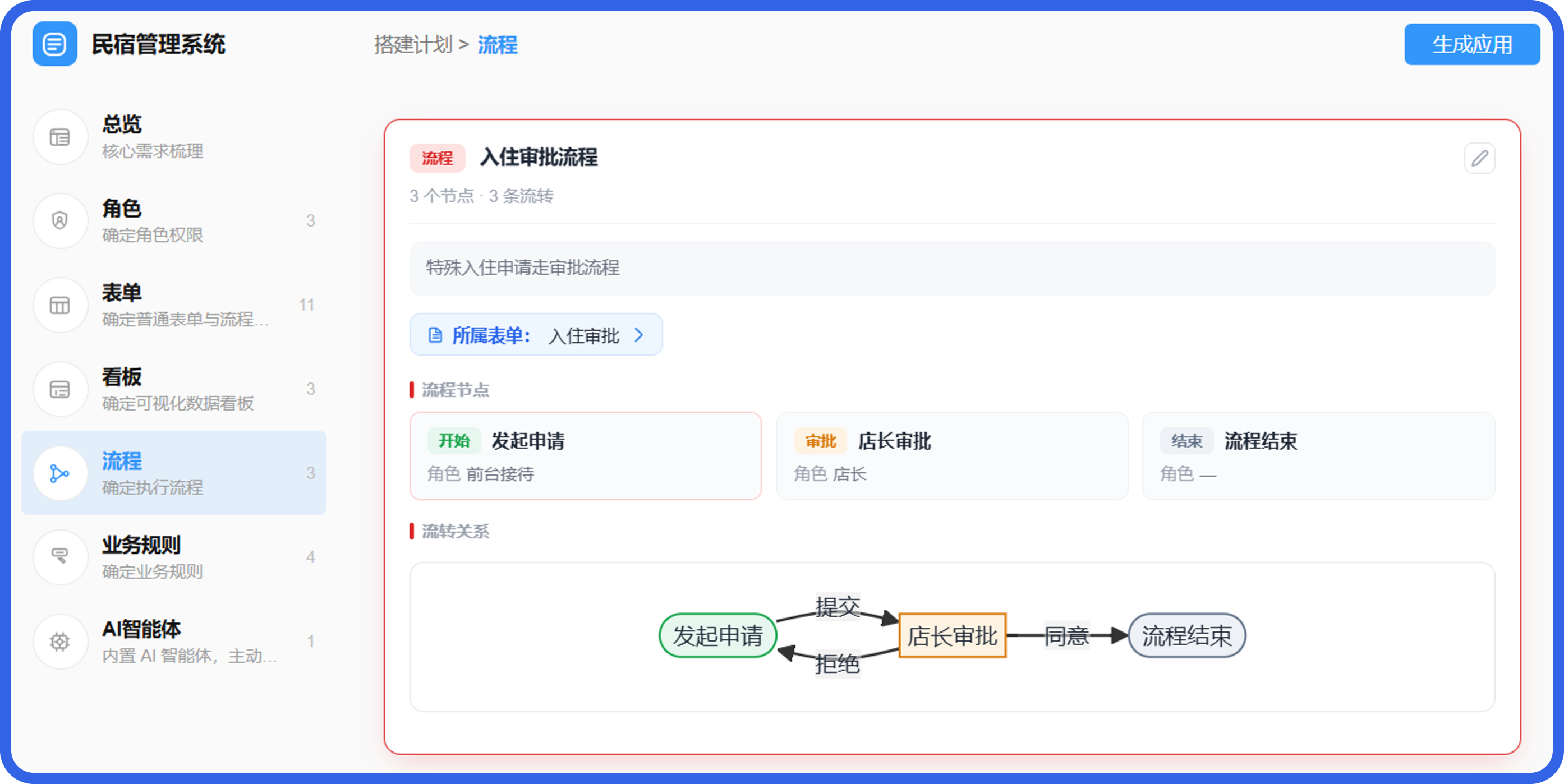Click the 生成应用 button
The height and width of the screenshot is (784, 1564).
pyautogui.click(x=1471, y=44)
